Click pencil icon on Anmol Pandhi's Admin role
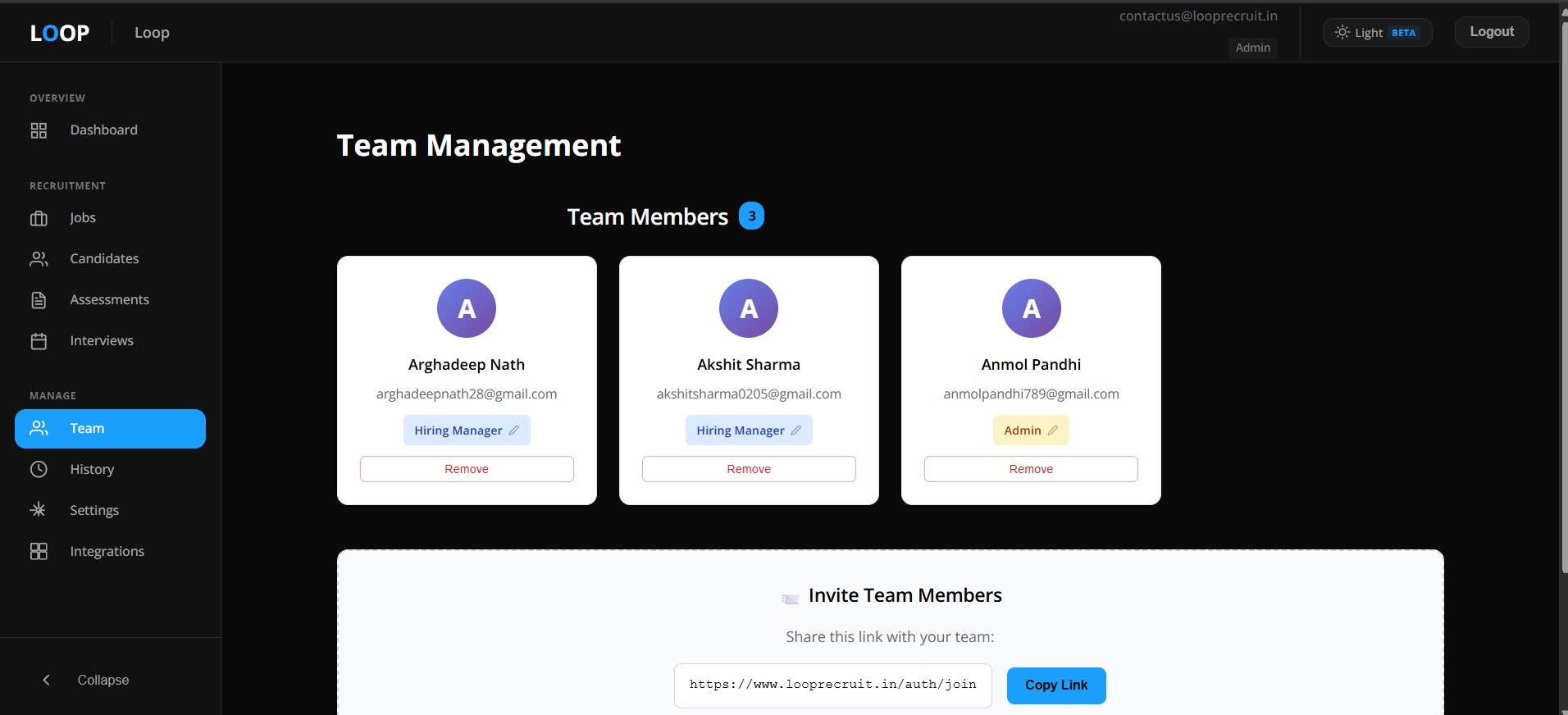Image resolution: width=1568 pixels, height=715 pixels. pos(1053,430)
